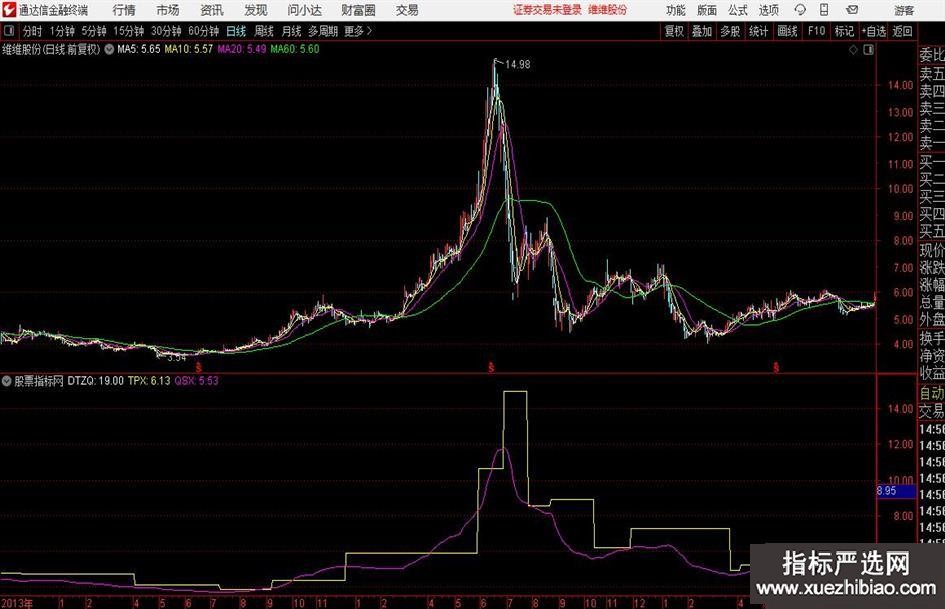The height and width of the screenshot is (609, 945).
Task: Click the red marker below the June peak
Action: tap(491, 367)
